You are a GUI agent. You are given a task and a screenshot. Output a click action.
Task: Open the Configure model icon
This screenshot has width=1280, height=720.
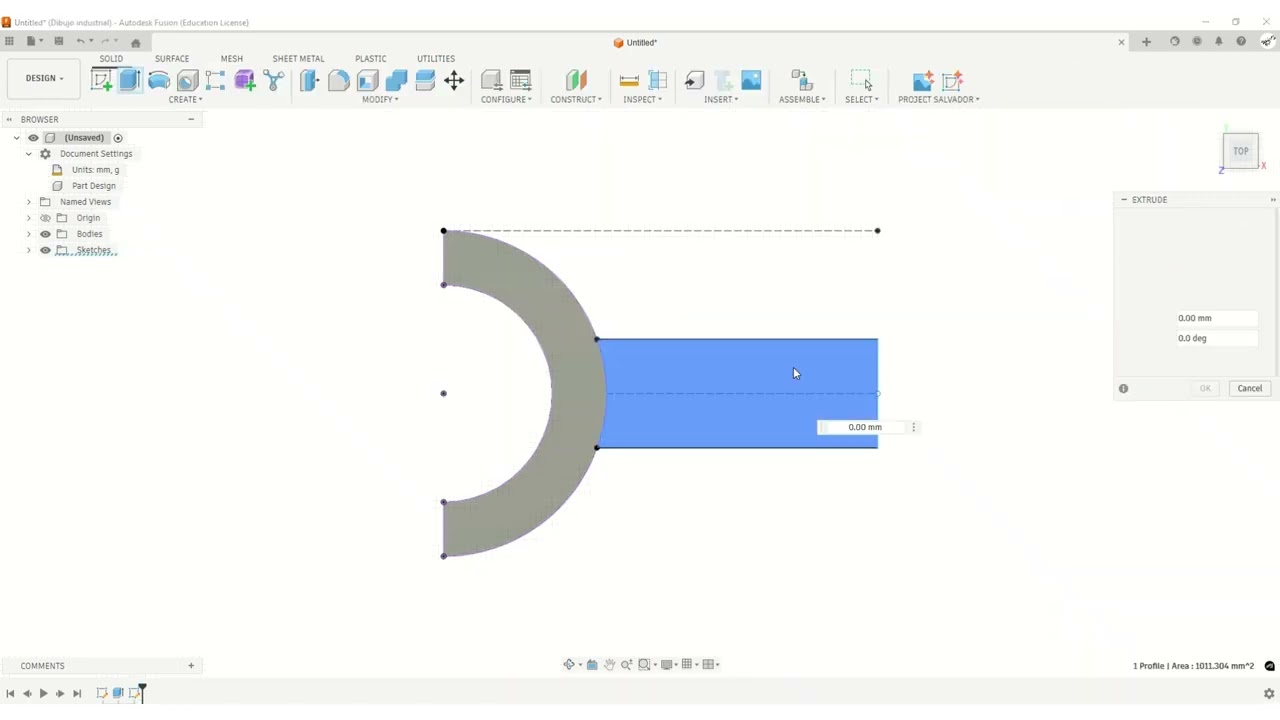point(491,81)
